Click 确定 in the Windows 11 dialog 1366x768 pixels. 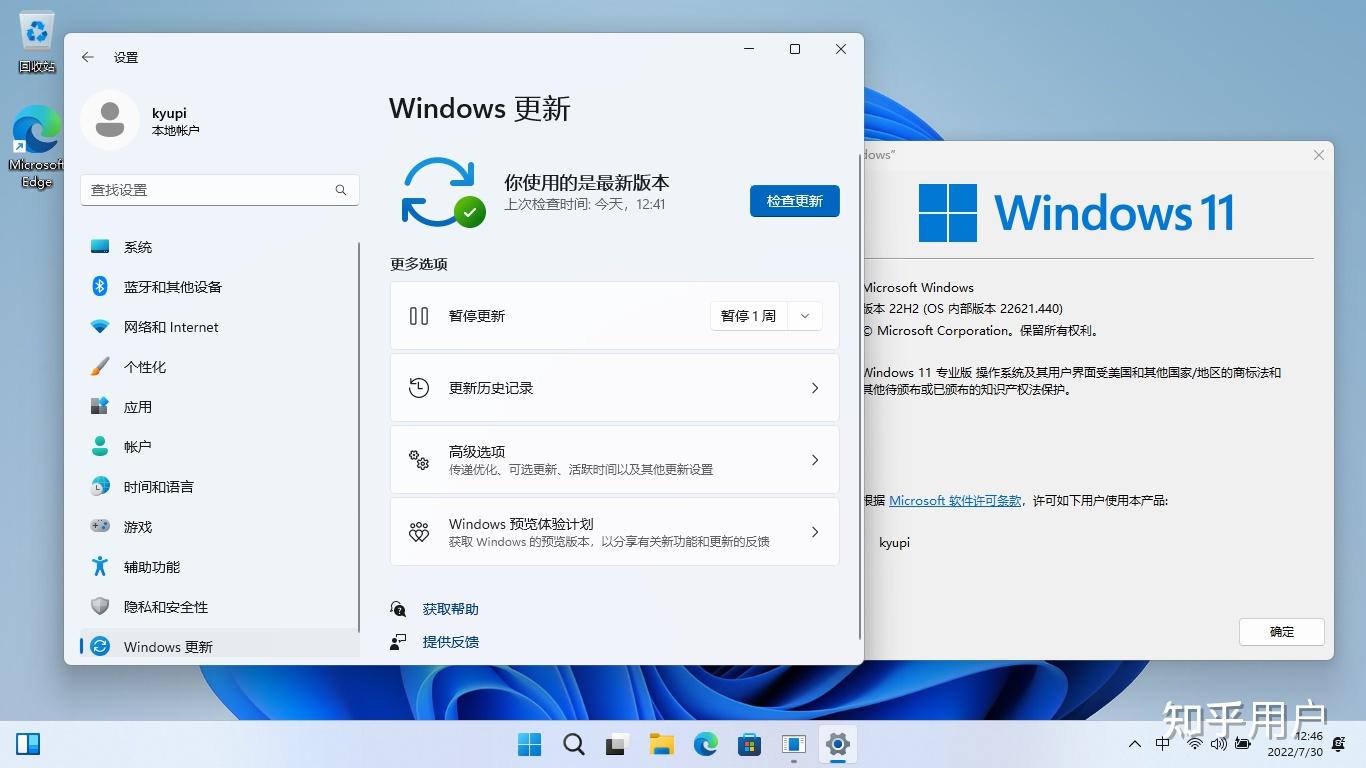pos(1281,632)
